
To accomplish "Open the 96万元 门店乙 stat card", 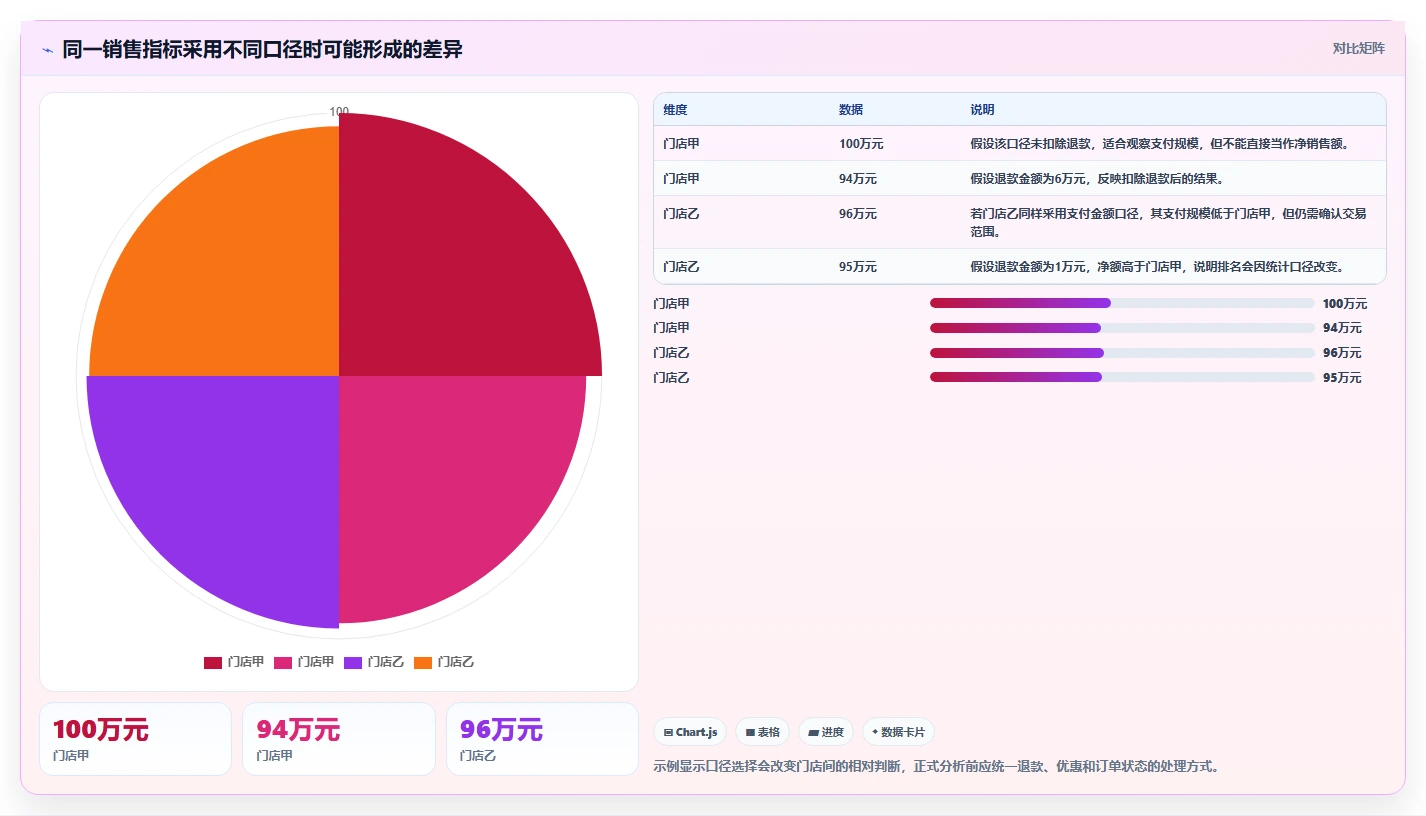I will [x=542, y=739].
